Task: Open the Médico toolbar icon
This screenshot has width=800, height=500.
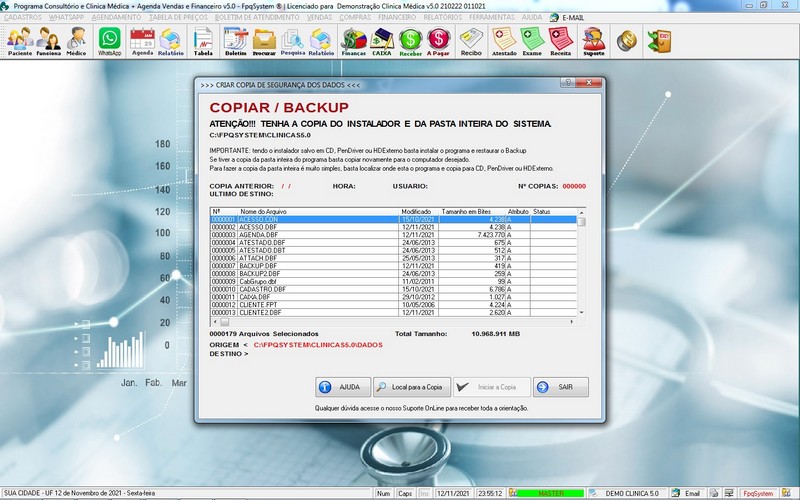Action: click(77, 41)
